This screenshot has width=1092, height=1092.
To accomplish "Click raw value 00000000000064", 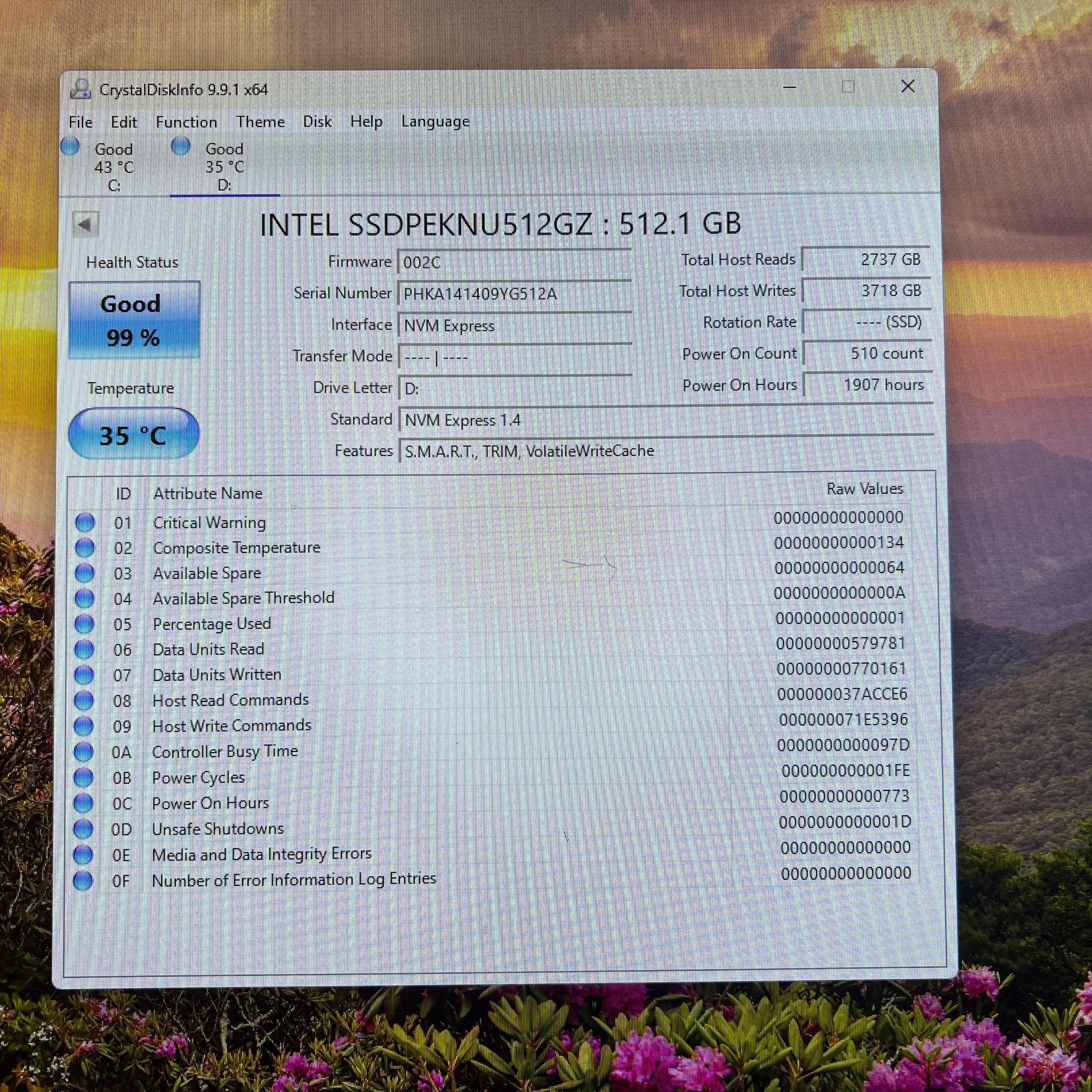I will click(840, 567).
